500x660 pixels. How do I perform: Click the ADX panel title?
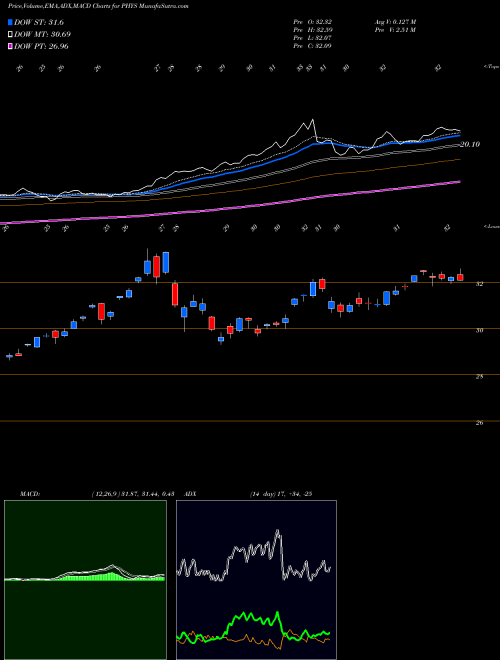191,494
